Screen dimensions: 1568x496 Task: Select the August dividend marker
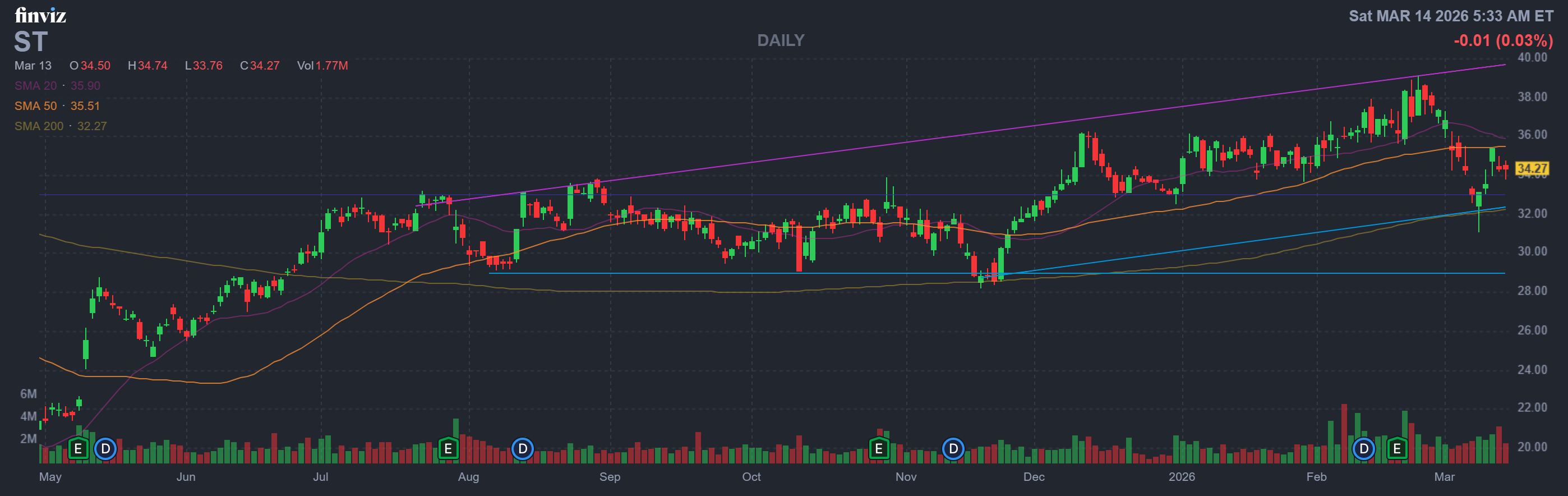[x=522, y=449]
